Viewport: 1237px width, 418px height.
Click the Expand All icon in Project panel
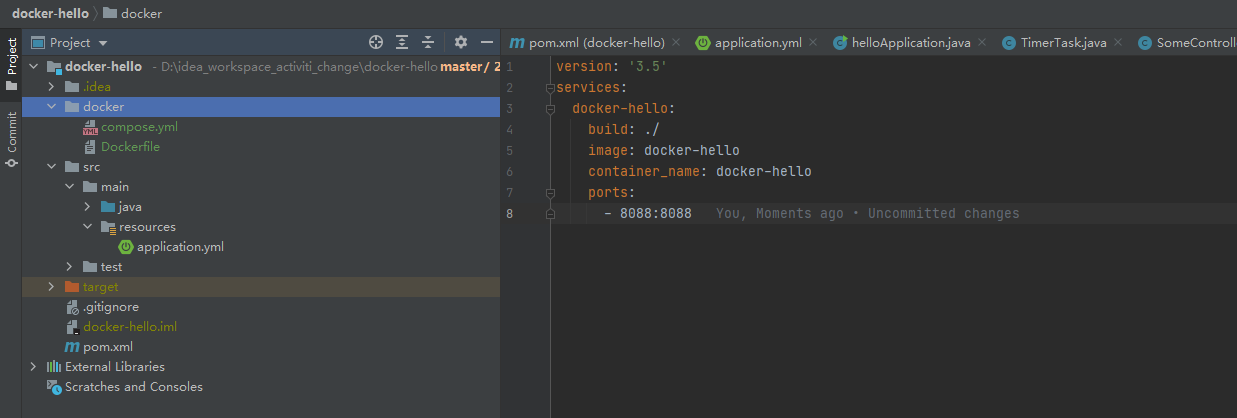(402, 42)
